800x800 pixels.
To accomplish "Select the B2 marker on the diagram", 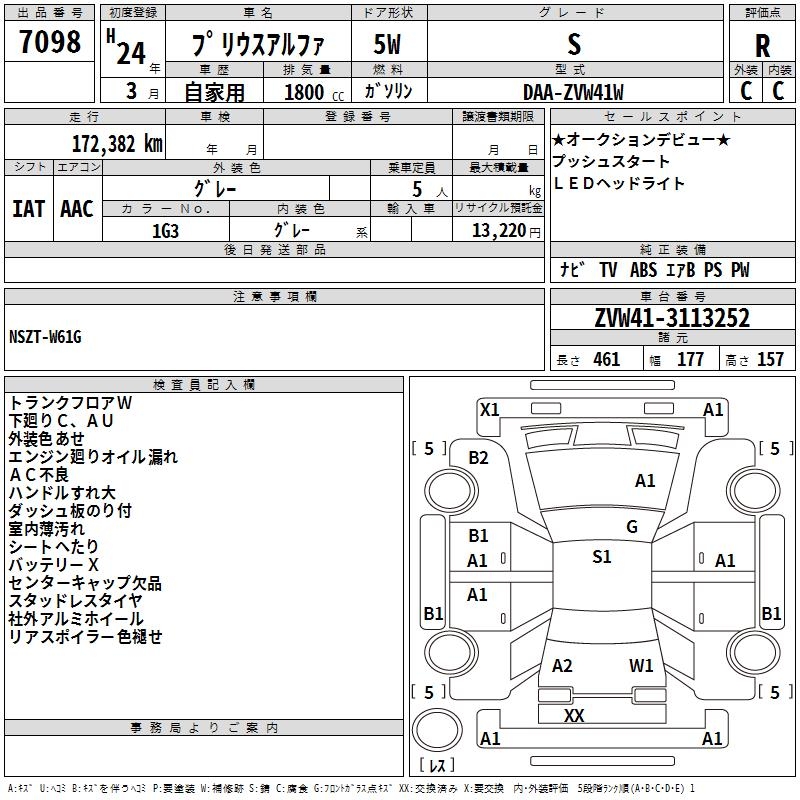I will point(479,458).
